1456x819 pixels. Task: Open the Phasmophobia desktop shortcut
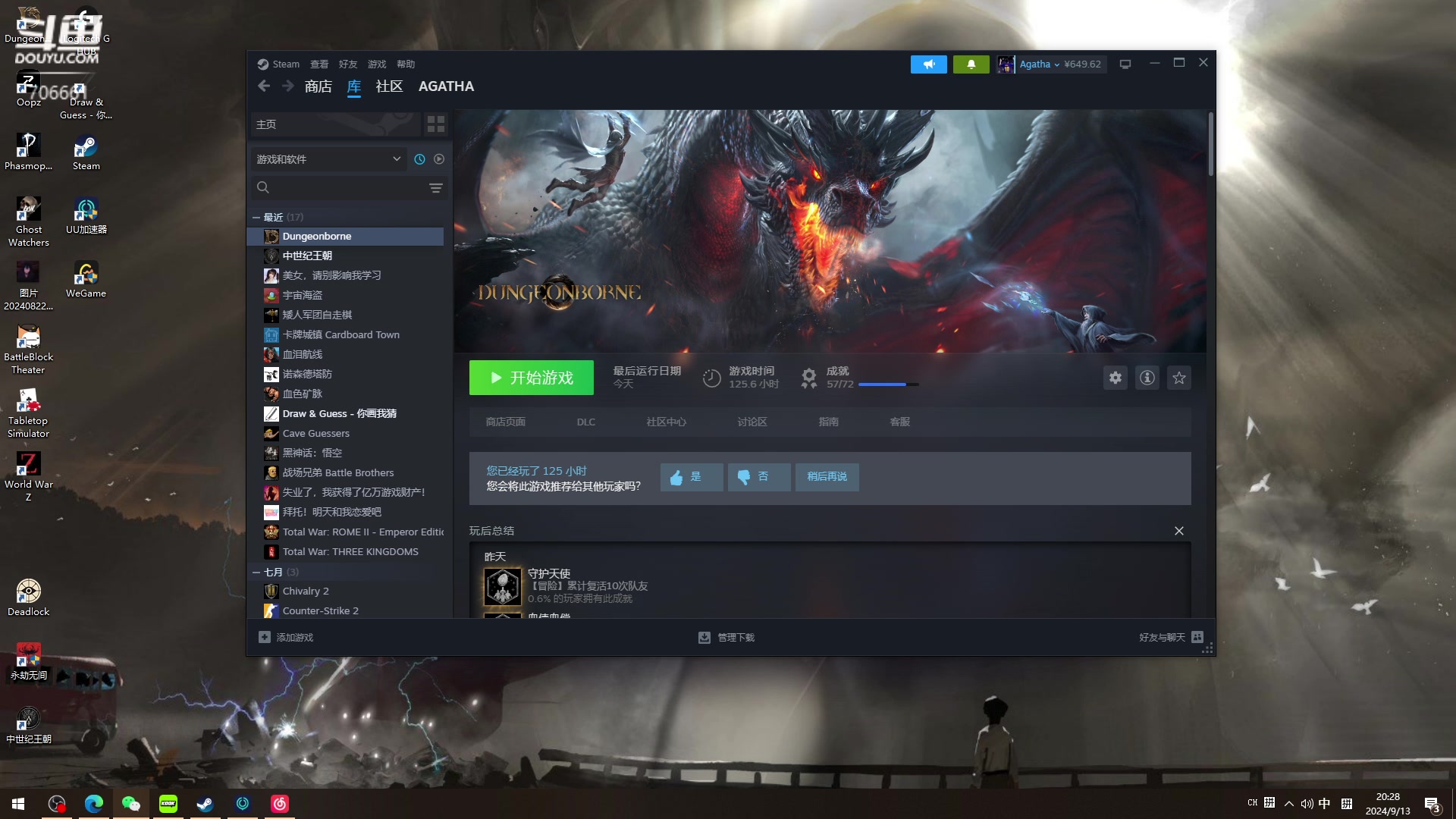point(29,152)
